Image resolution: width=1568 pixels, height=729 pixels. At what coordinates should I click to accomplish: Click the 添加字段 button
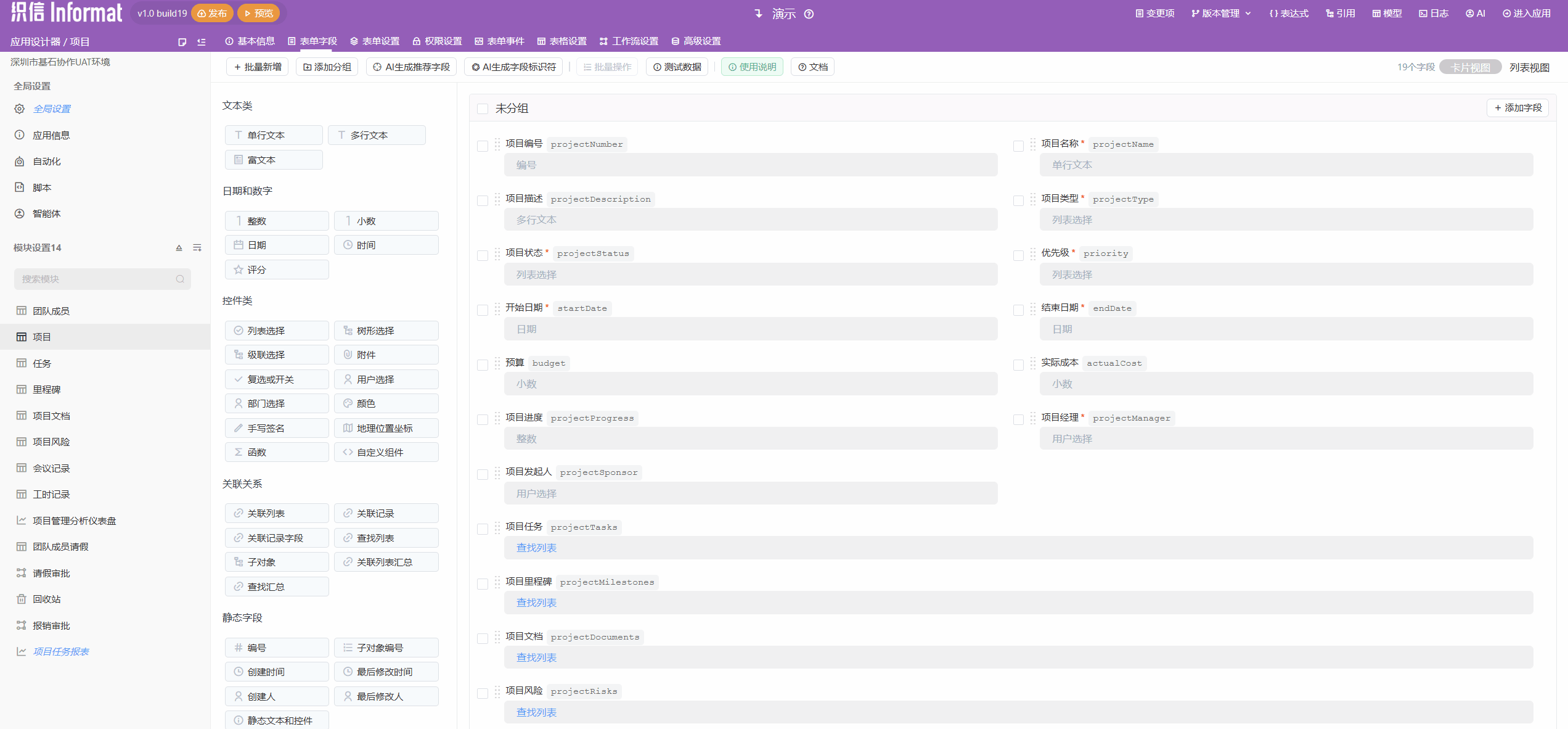coord(1517,108)
